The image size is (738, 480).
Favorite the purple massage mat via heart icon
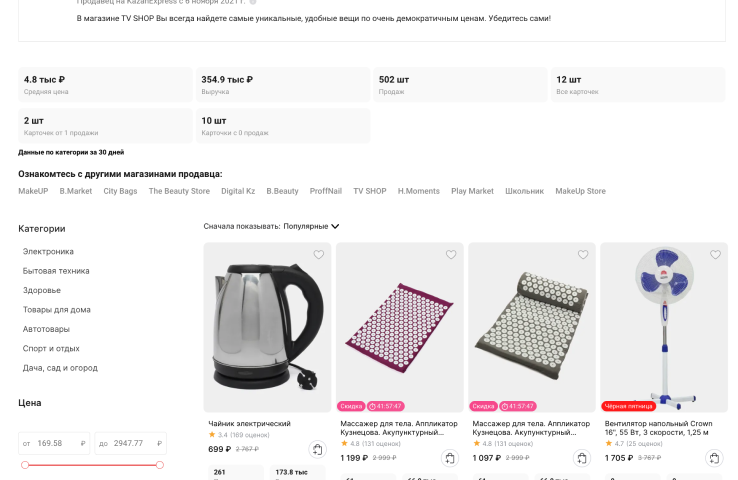451,255
